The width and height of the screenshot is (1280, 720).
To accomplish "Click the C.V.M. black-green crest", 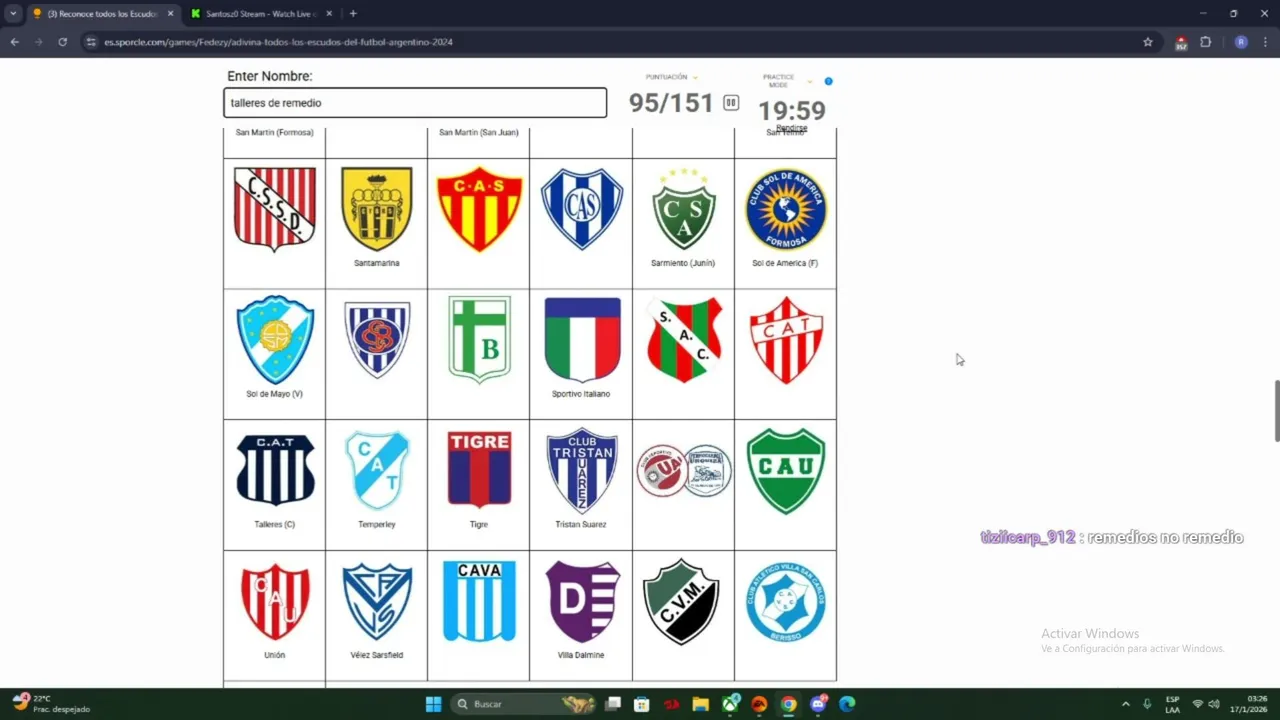I will (x=680, y=601).
